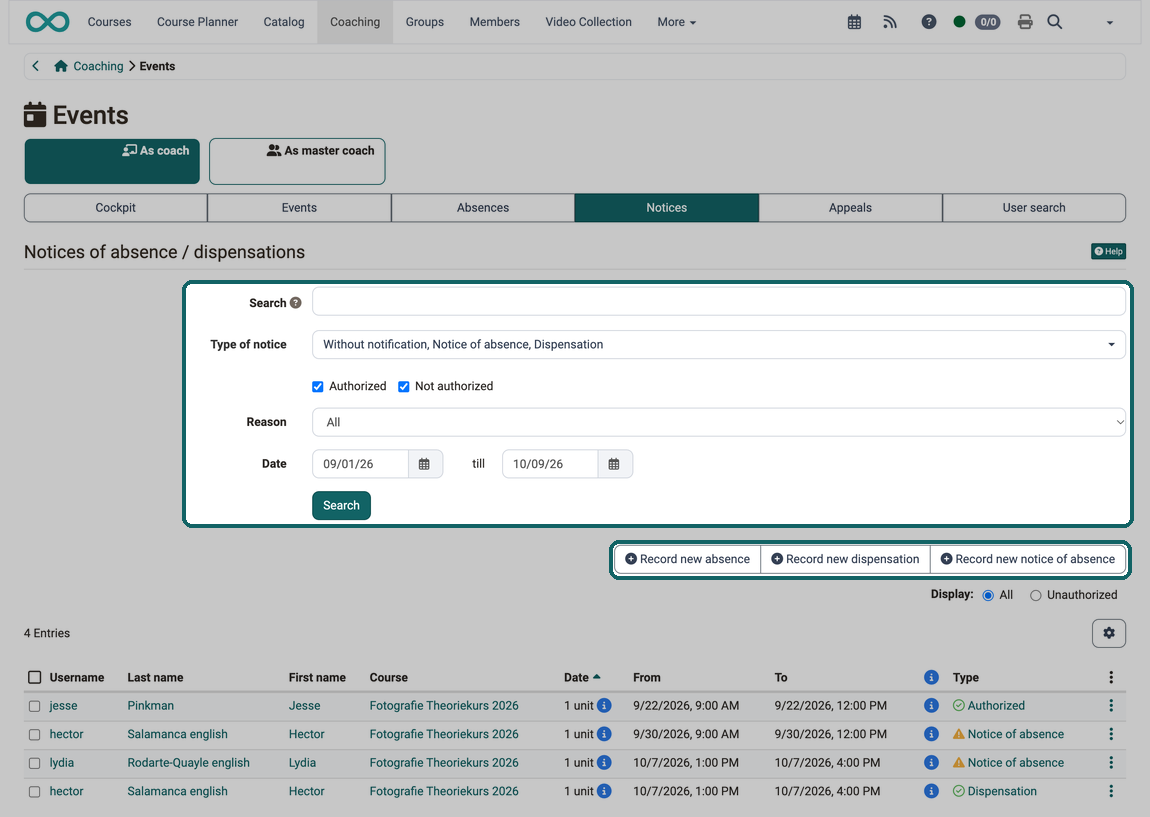Click the print icon in top bar

[1025, 22]
